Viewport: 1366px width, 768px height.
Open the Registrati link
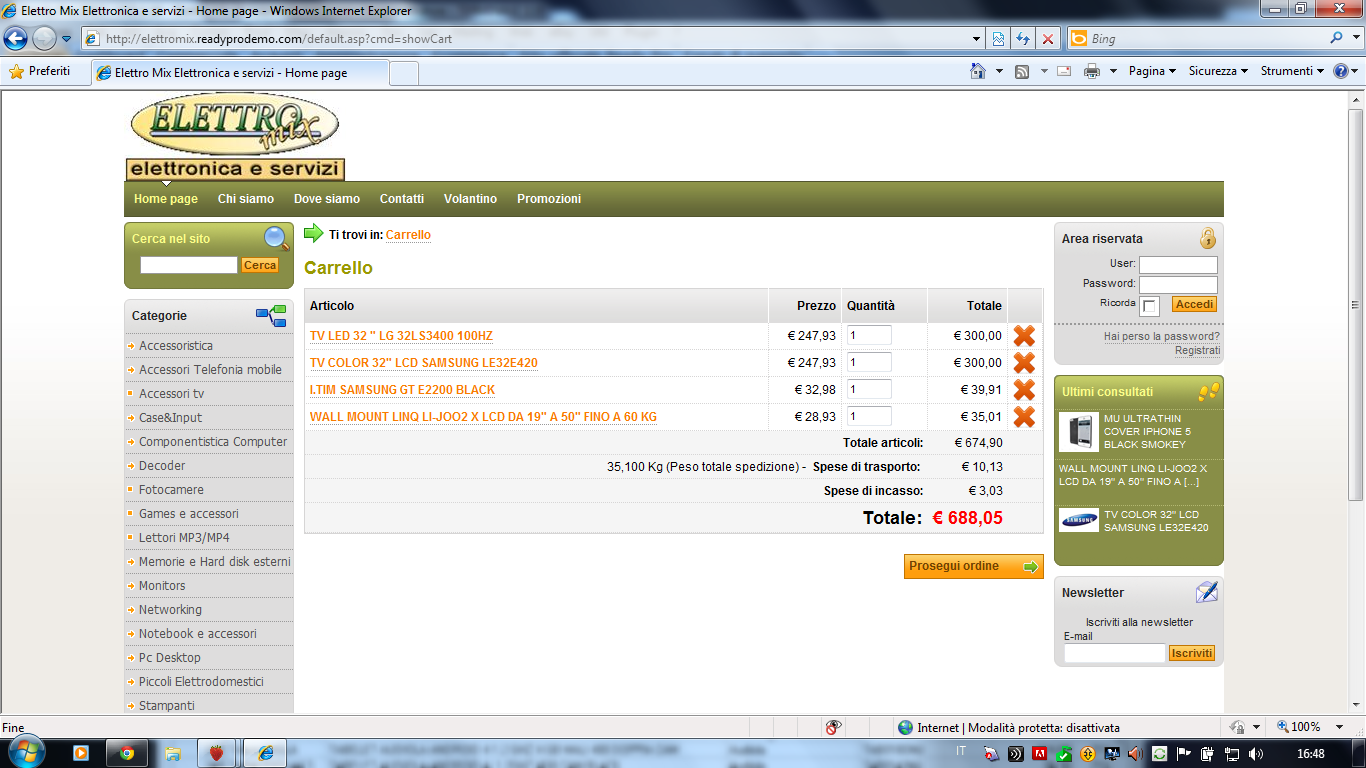click(1197, 351)
